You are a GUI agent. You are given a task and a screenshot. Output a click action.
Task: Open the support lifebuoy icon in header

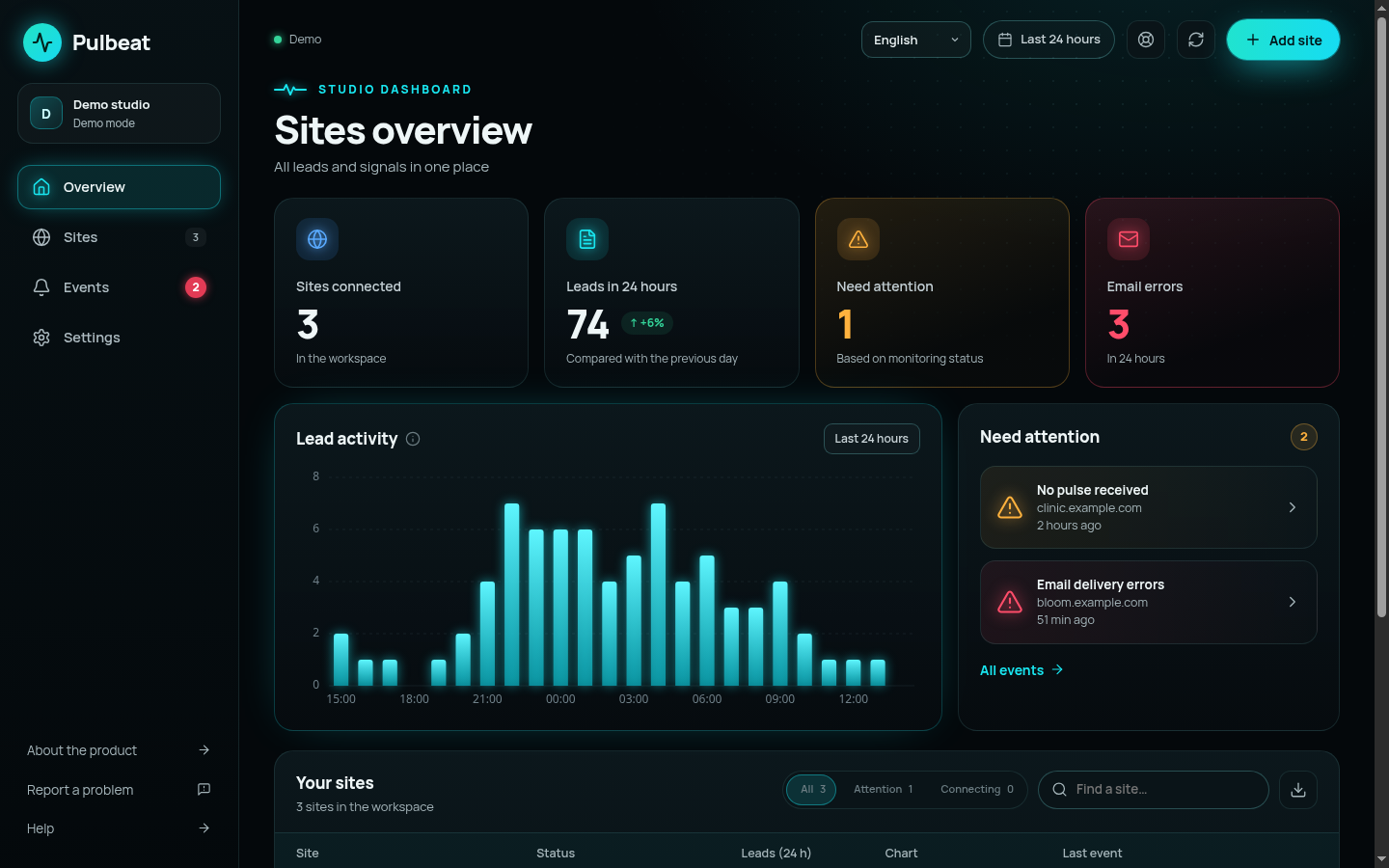coord(1146,40)
